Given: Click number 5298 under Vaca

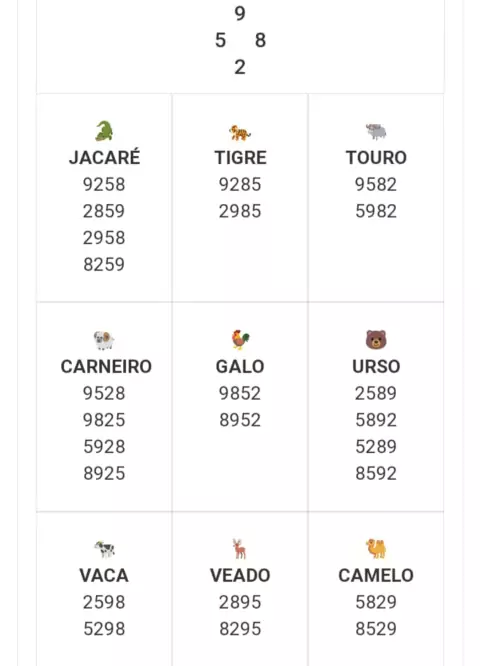Looking at the screenshot, I should [104, 629].
